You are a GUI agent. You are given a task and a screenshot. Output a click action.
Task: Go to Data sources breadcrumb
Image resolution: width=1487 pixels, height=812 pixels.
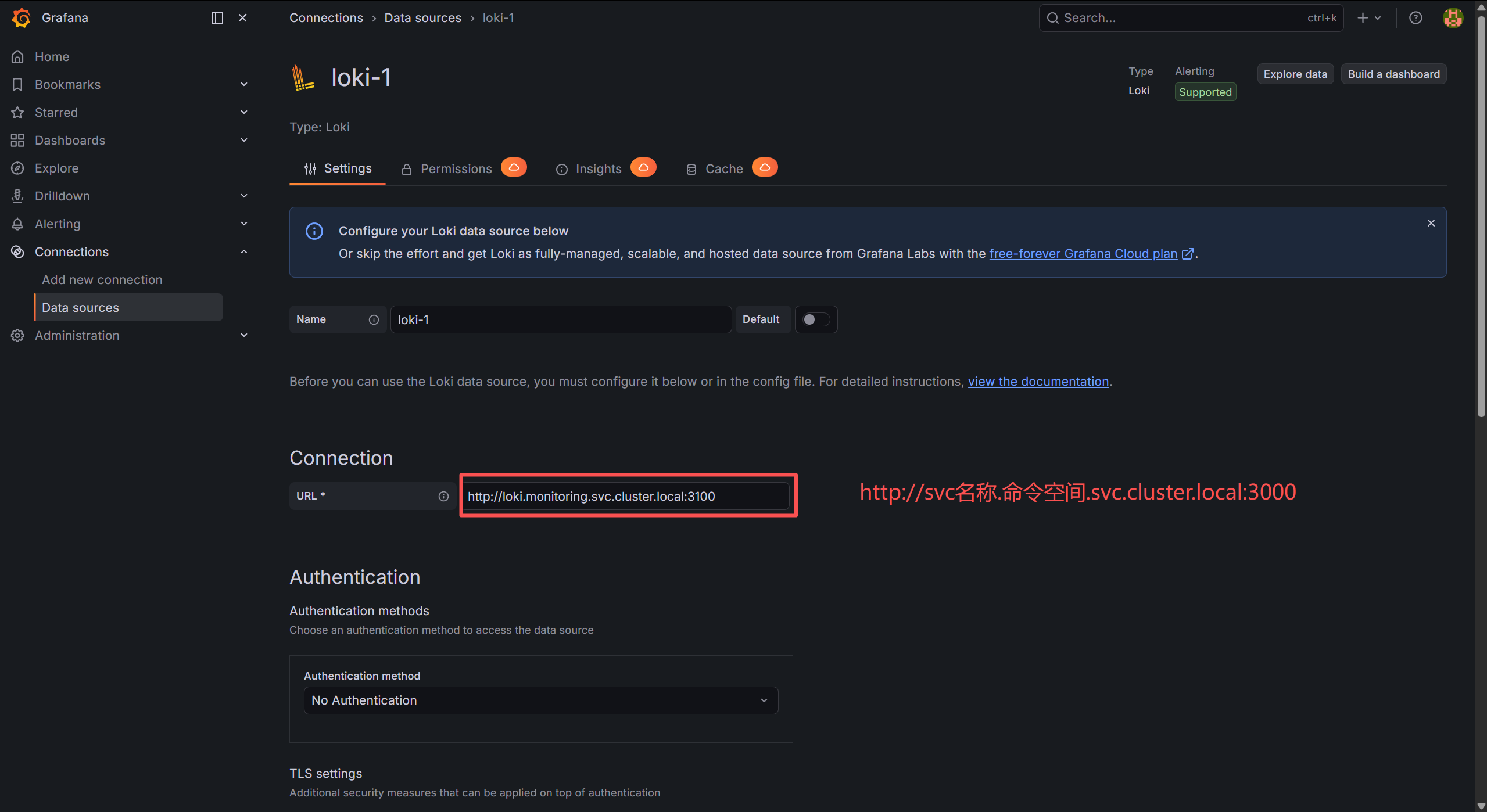coord(423,18)
